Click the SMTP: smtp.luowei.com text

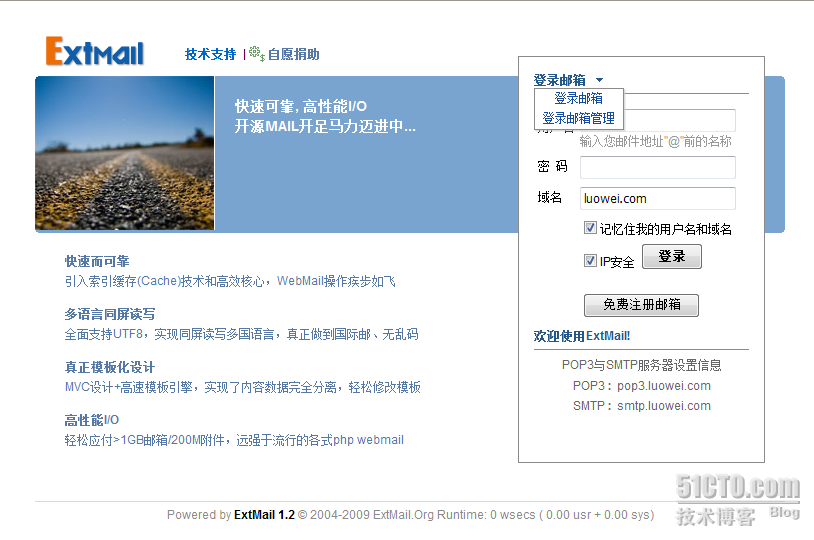tap(642, 406)
